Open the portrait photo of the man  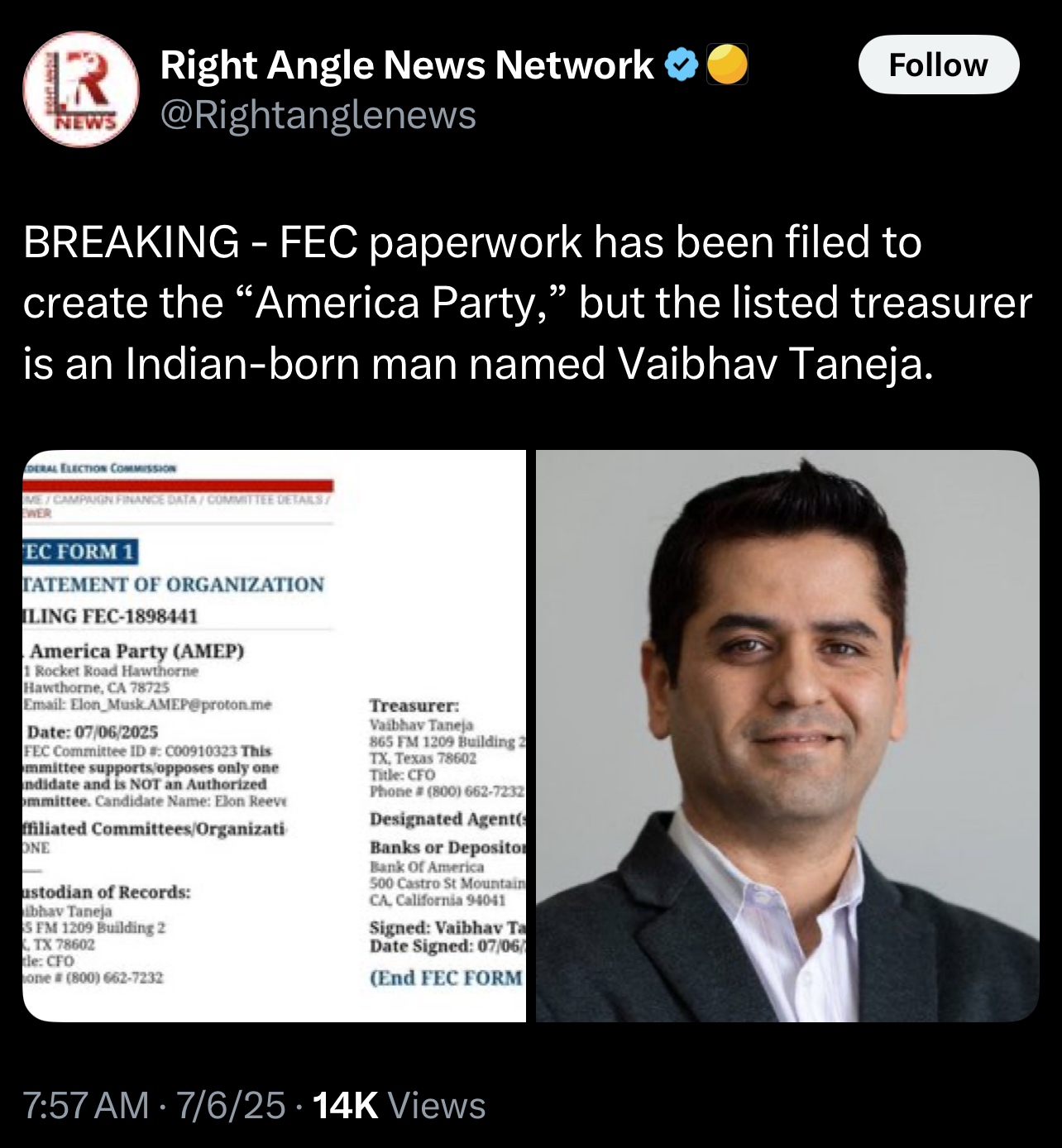point(787,736)
